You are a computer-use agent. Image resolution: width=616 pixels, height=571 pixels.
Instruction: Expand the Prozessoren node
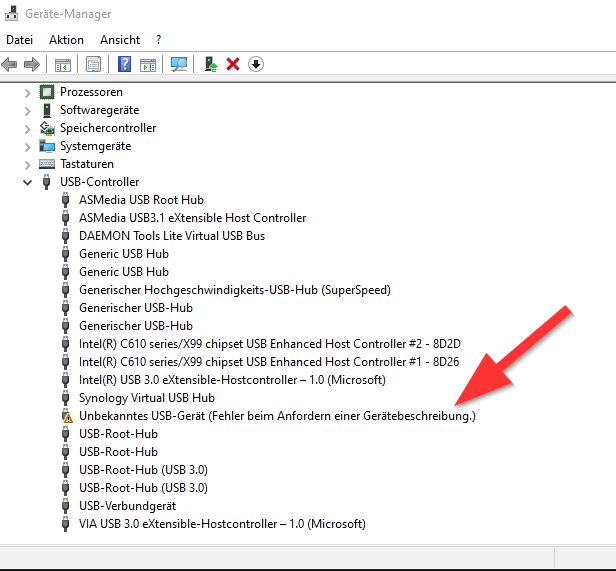point(27,93)
